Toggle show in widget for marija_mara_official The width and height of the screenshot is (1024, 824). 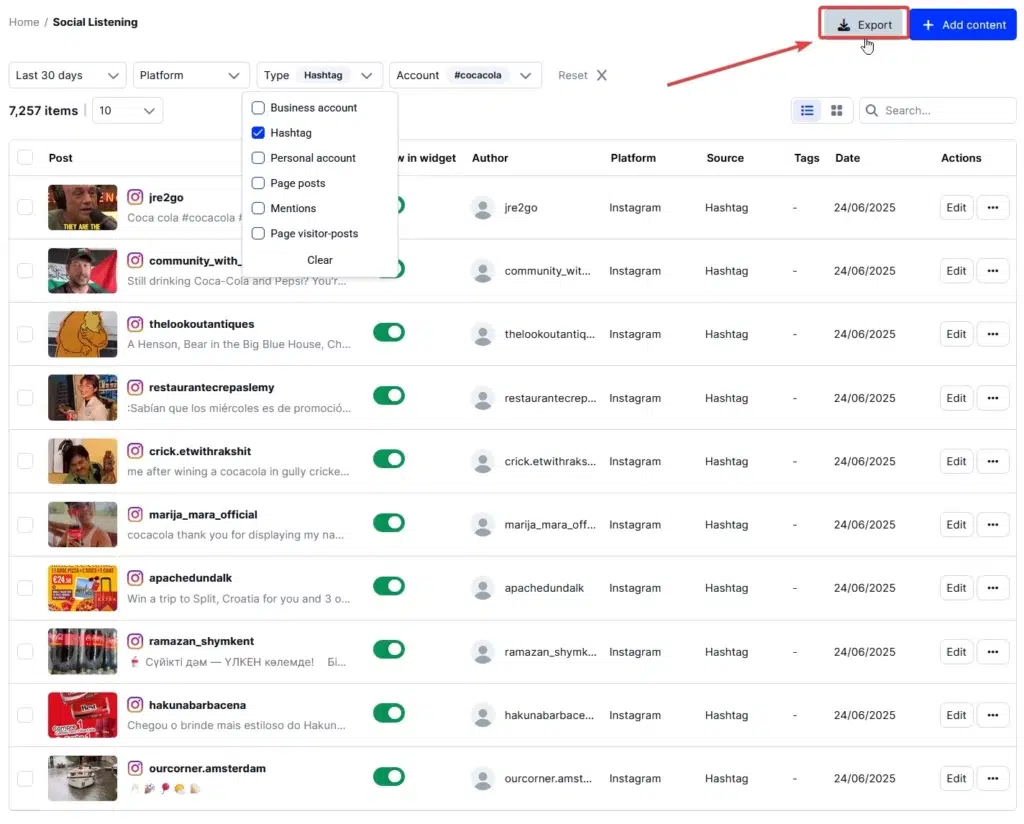click(389, 522)
